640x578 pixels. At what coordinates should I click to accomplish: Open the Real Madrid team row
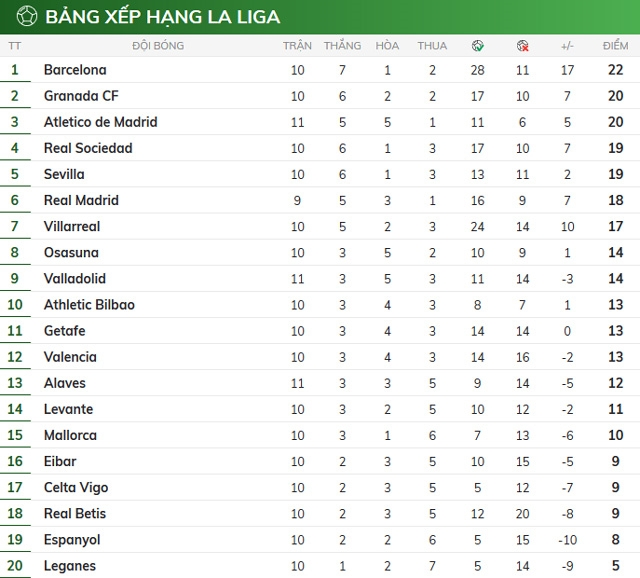81,200
